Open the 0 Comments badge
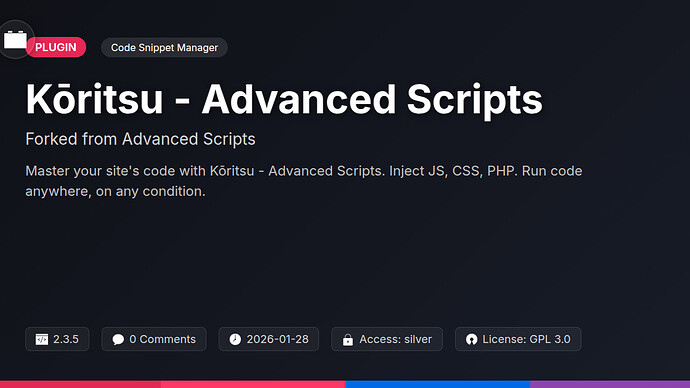Screen dimensions: 690x388 [154, 339]
